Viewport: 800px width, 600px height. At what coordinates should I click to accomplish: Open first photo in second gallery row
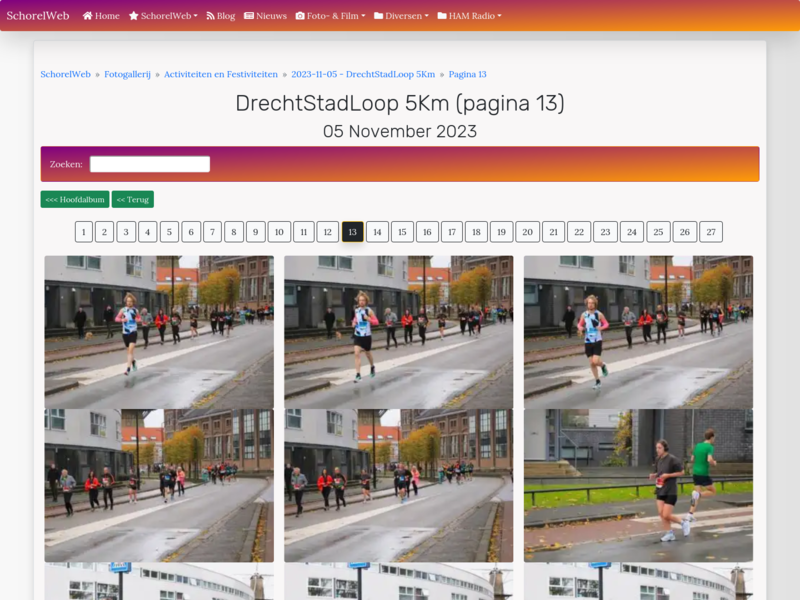(x=159, y=486)
